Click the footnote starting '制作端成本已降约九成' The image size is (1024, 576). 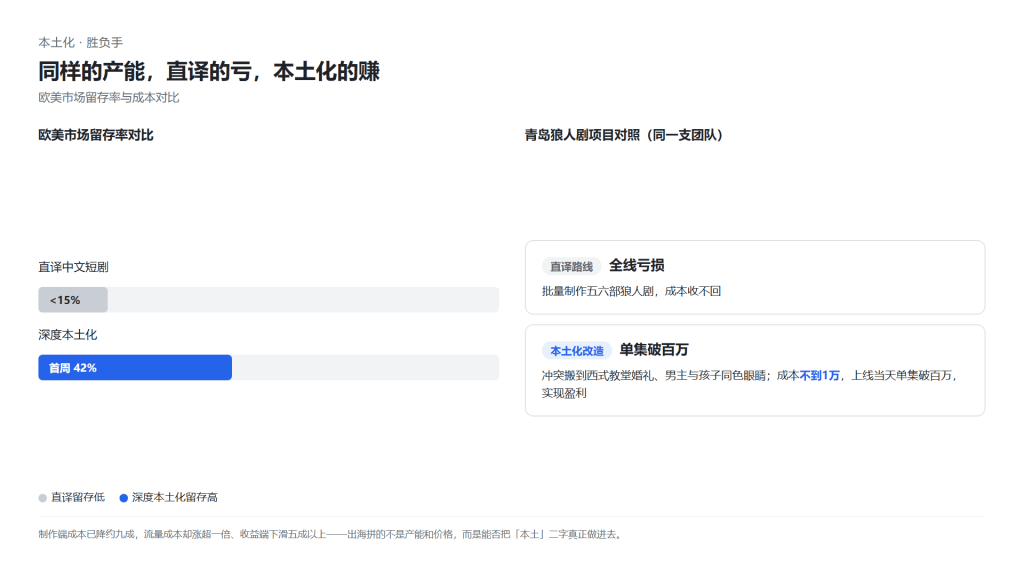click(332, 534)
